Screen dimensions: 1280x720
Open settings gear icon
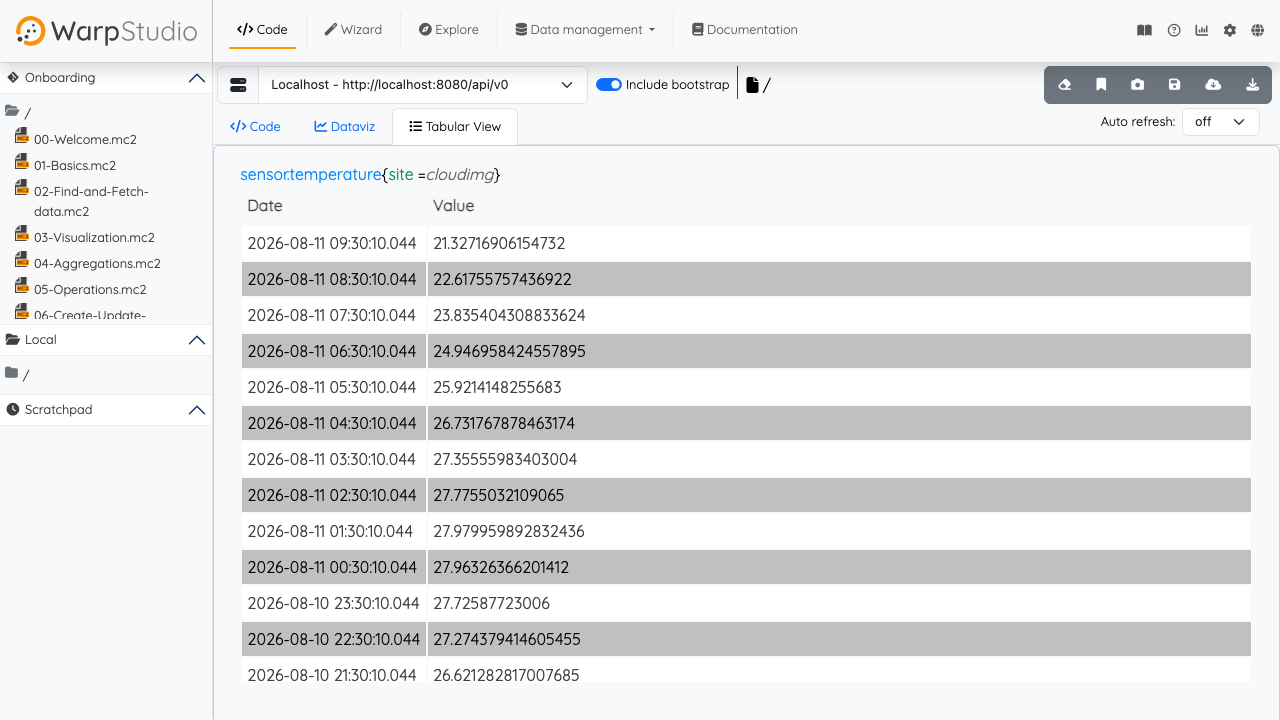click(1230, 30)
